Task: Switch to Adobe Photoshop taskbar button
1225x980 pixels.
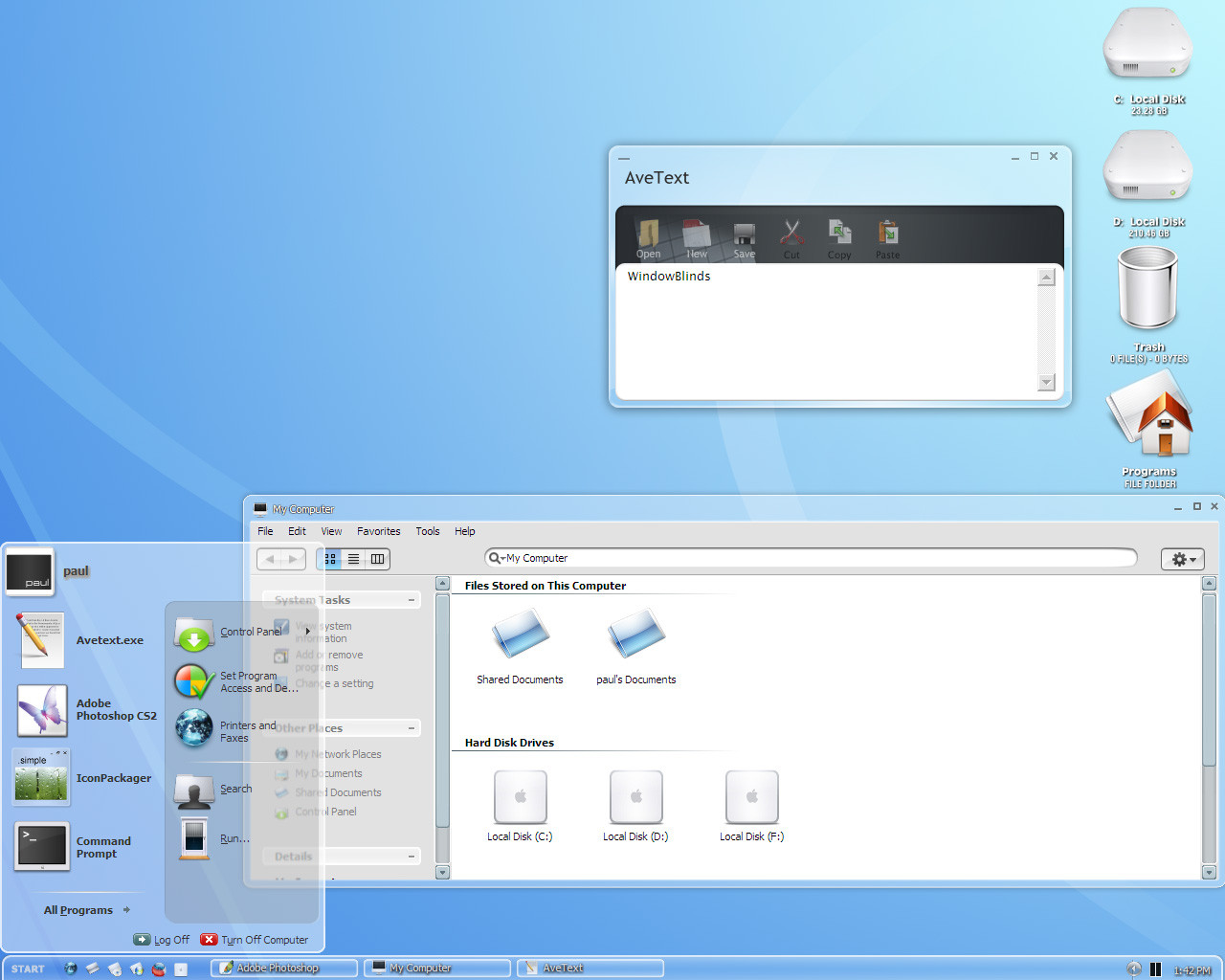Action: click(284, 969)
